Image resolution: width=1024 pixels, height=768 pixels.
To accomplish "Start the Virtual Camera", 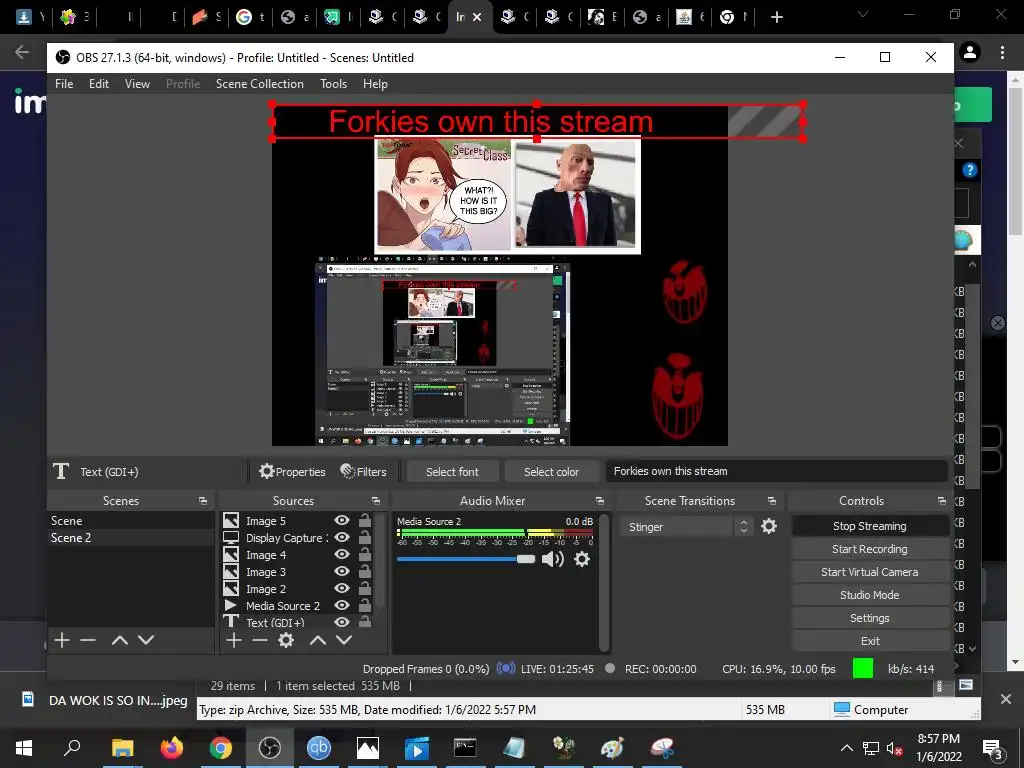I will [870, 572].
